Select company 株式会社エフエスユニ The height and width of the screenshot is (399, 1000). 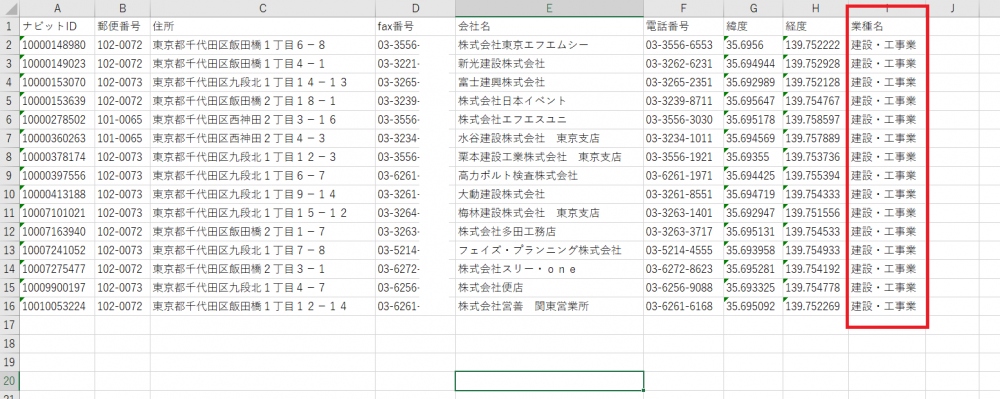549,120
